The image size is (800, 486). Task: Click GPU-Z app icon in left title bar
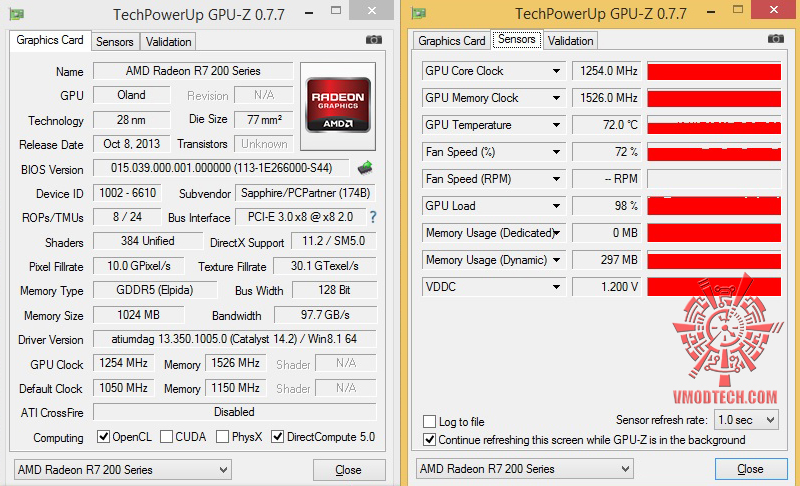[17, 14]
